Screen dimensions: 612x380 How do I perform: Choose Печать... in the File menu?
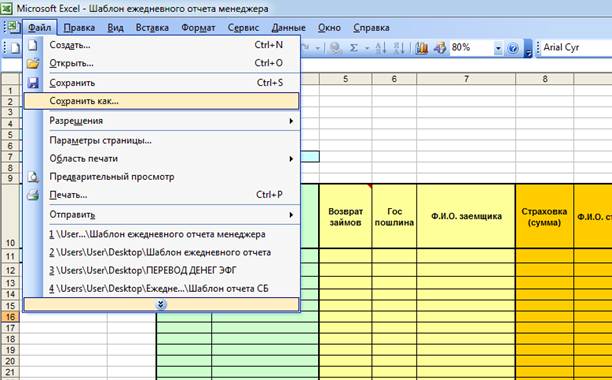click(x=161, y=195)
